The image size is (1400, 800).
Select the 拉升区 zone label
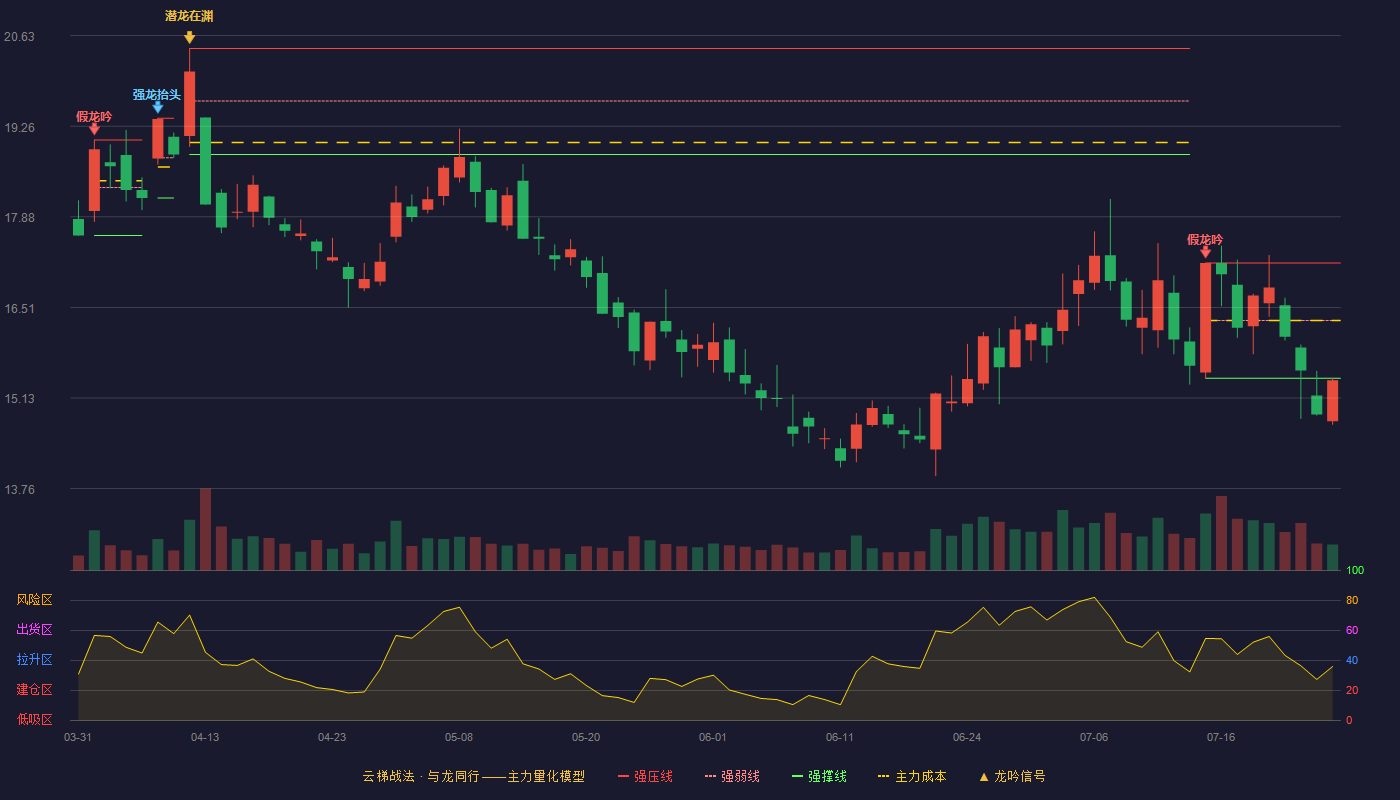pos(34,660)
